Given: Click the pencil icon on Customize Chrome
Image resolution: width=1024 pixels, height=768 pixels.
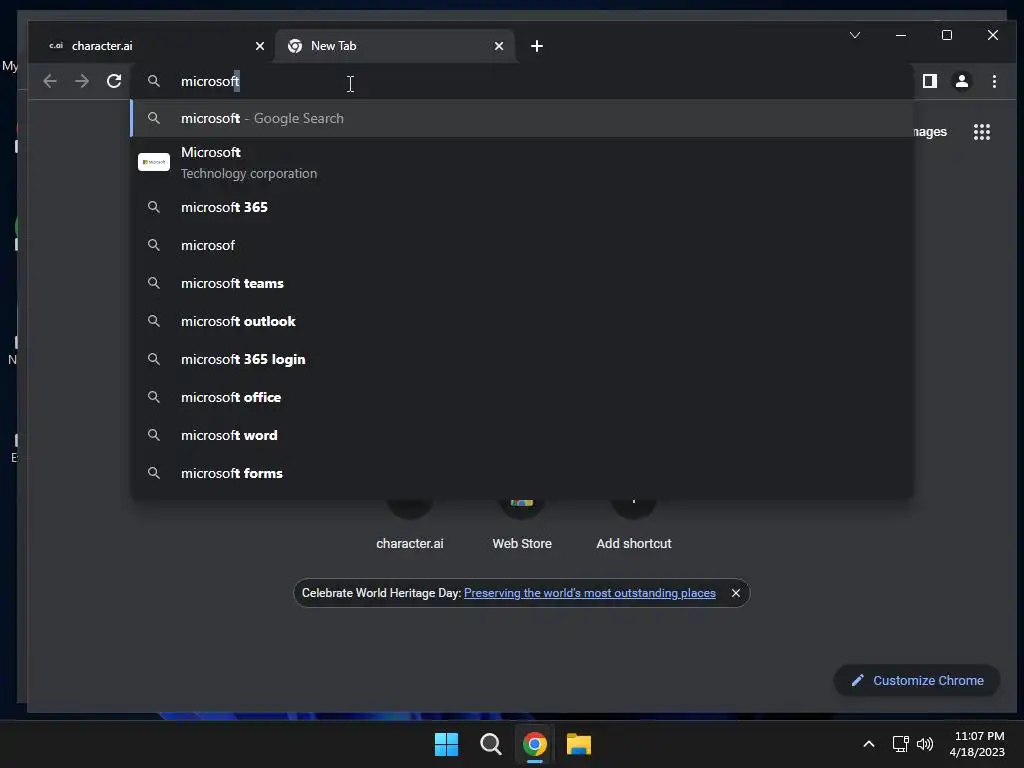Looking at the screenshot, I should coord(857,680).
